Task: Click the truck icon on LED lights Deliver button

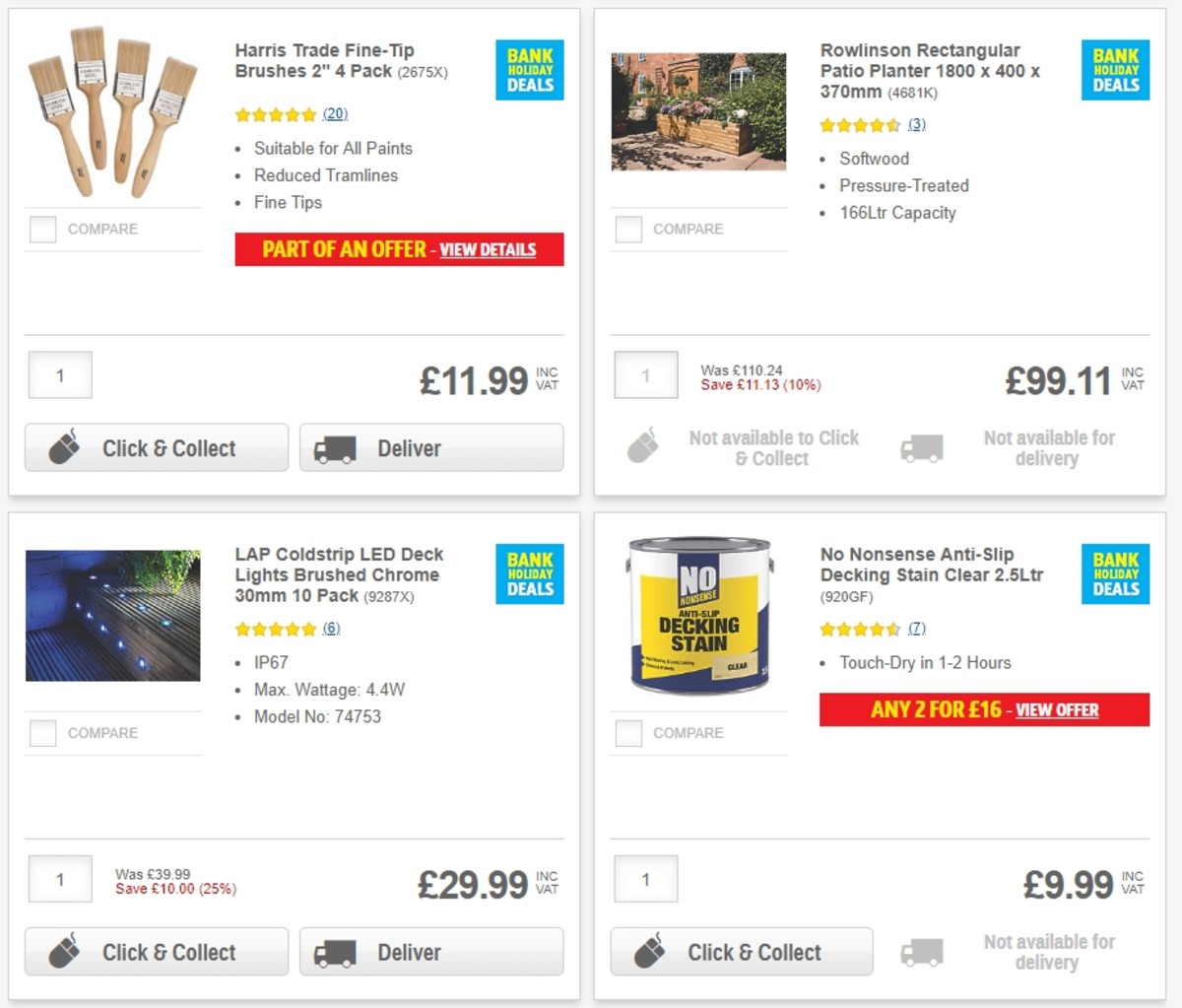Action: [x=335, y=952]
